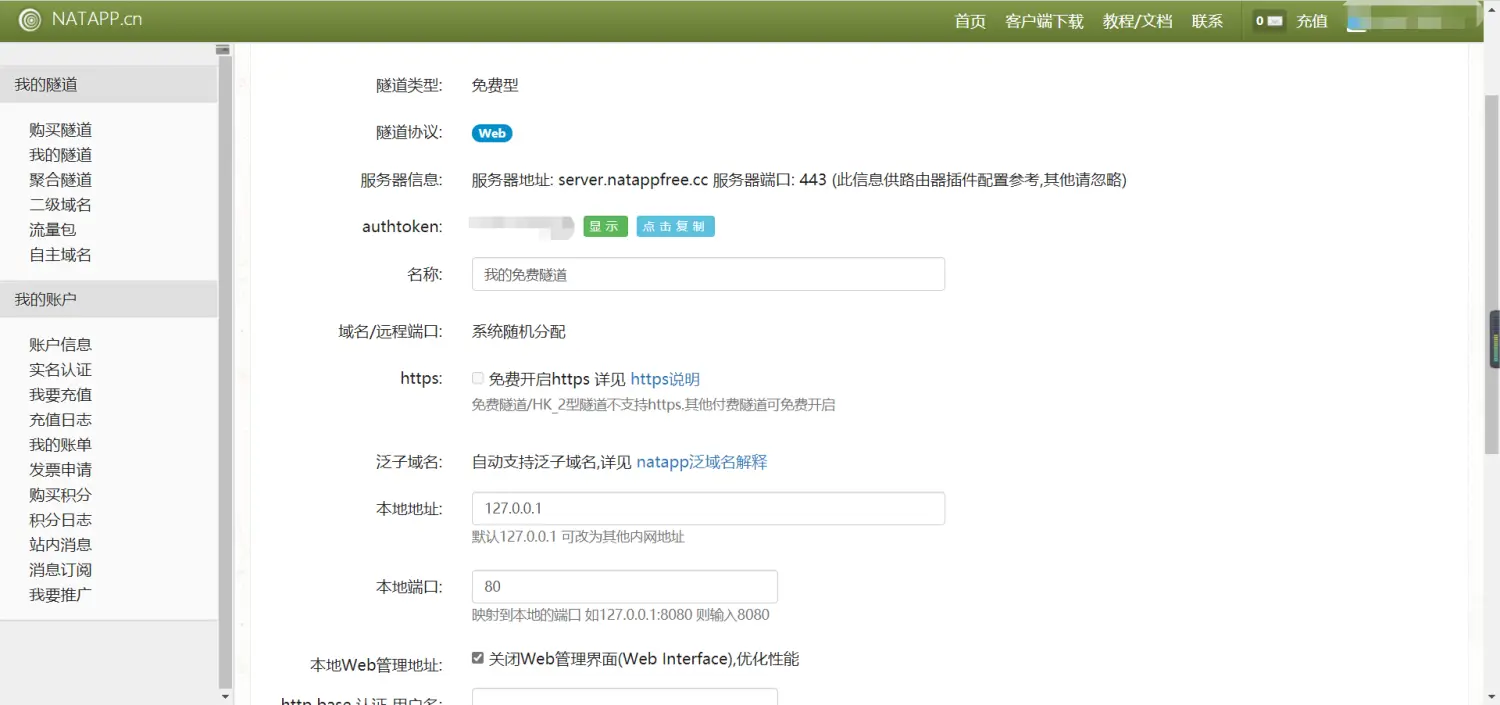Open 客户端下载 page
This screenshot has width=1500, height=705.
click(1044, 21)
